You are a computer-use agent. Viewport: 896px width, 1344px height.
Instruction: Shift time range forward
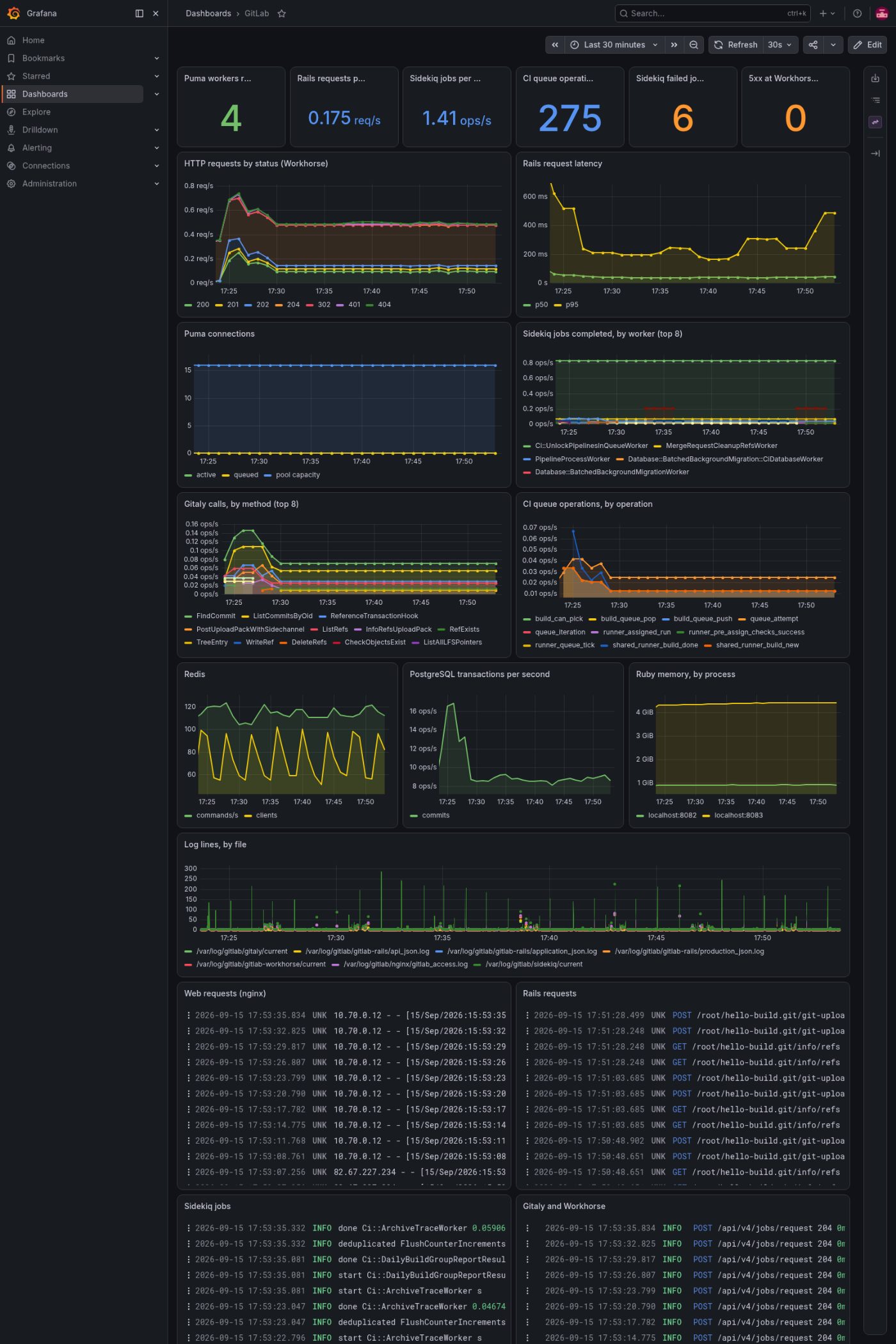[674, 45]
